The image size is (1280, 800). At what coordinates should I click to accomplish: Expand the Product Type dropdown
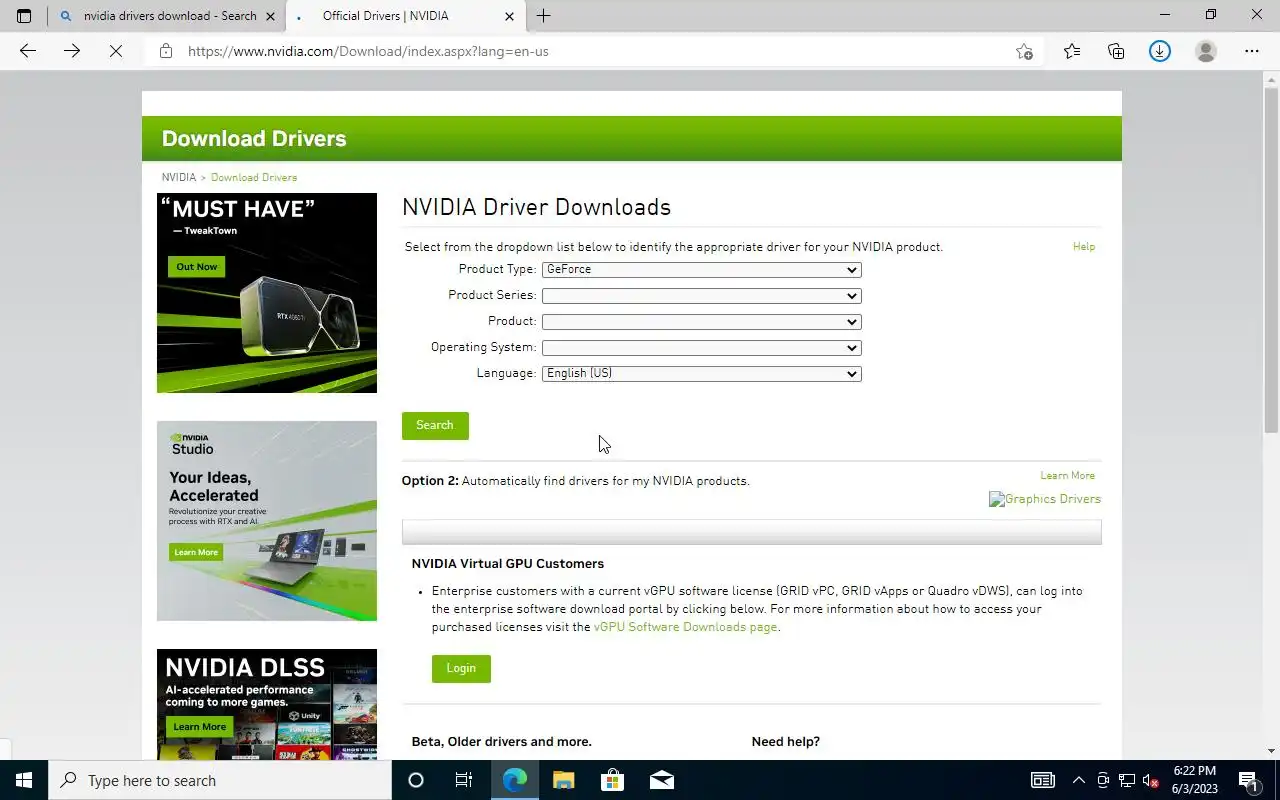[x=701, y=270]
